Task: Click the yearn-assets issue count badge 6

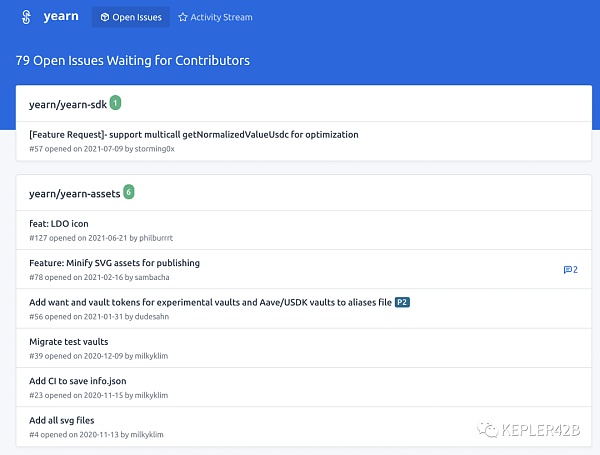Action: click(129, 192)
